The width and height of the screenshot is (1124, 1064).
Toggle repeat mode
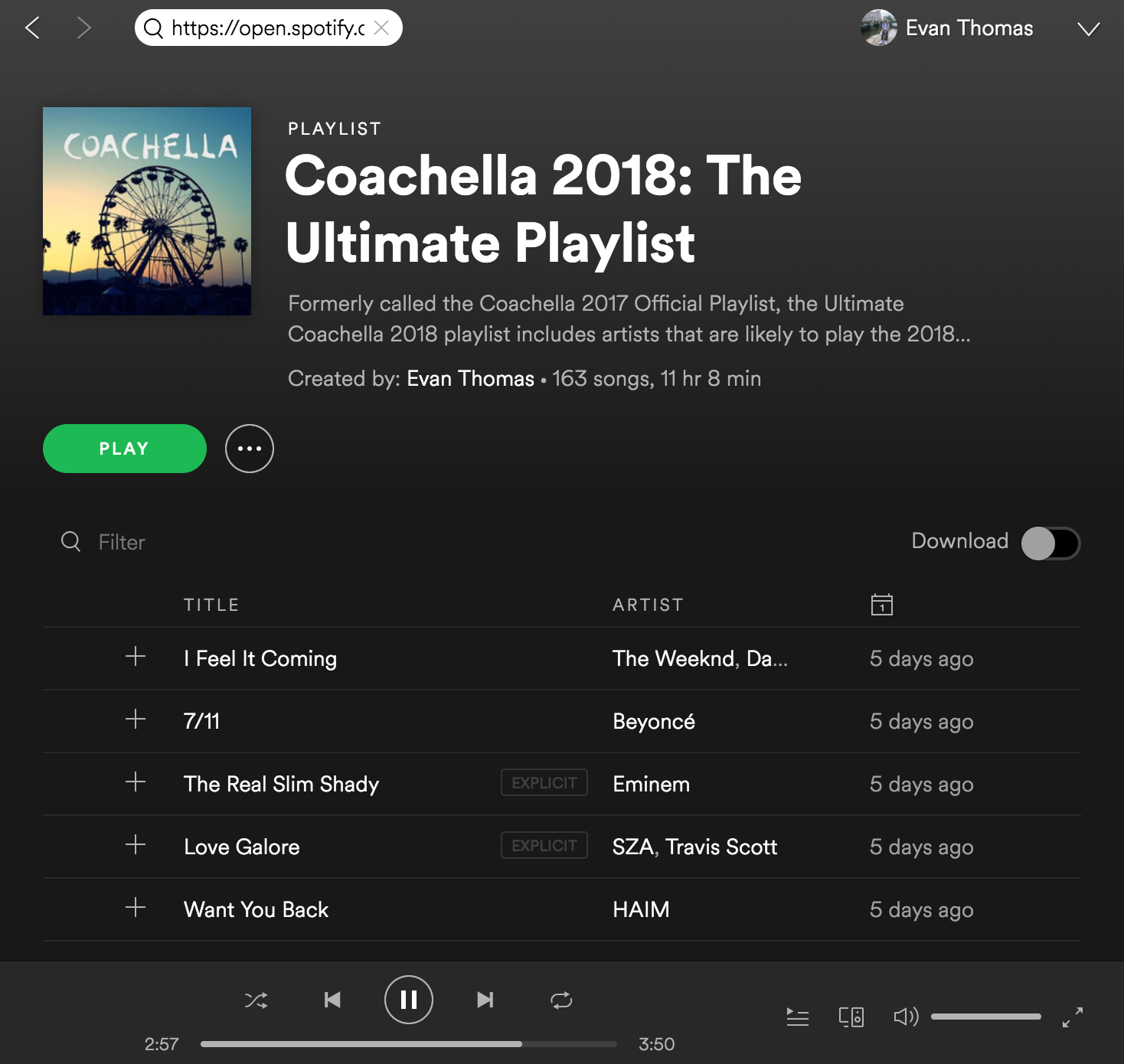561,1000
